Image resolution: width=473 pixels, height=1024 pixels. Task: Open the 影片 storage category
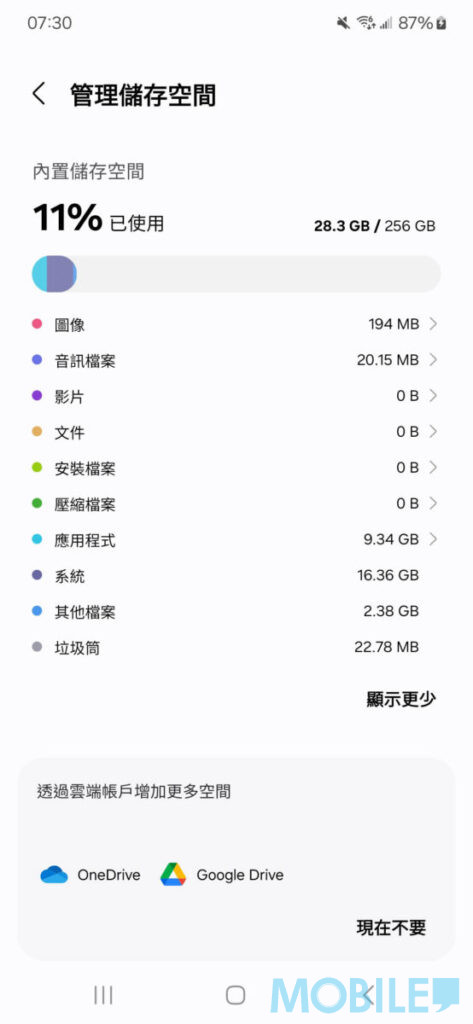point(236,396)
